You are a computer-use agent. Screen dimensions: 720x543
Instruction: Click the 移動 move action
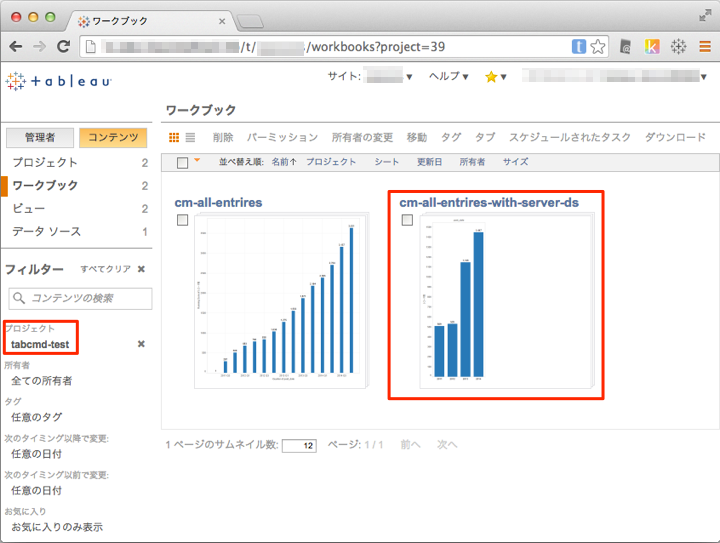click(417, 137)
